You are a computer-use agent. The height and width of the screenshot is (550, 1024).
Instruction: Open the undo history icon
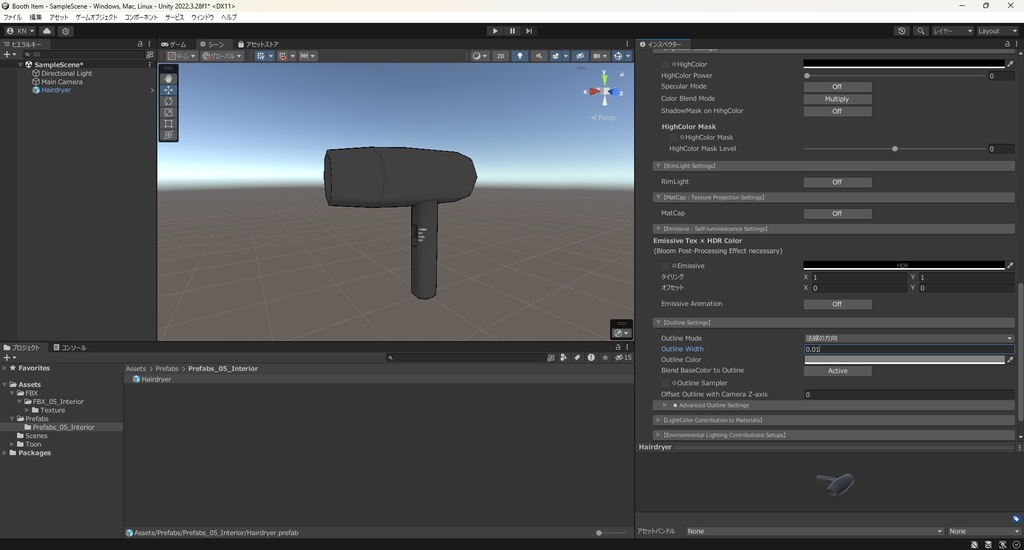(x=902, y=31)
